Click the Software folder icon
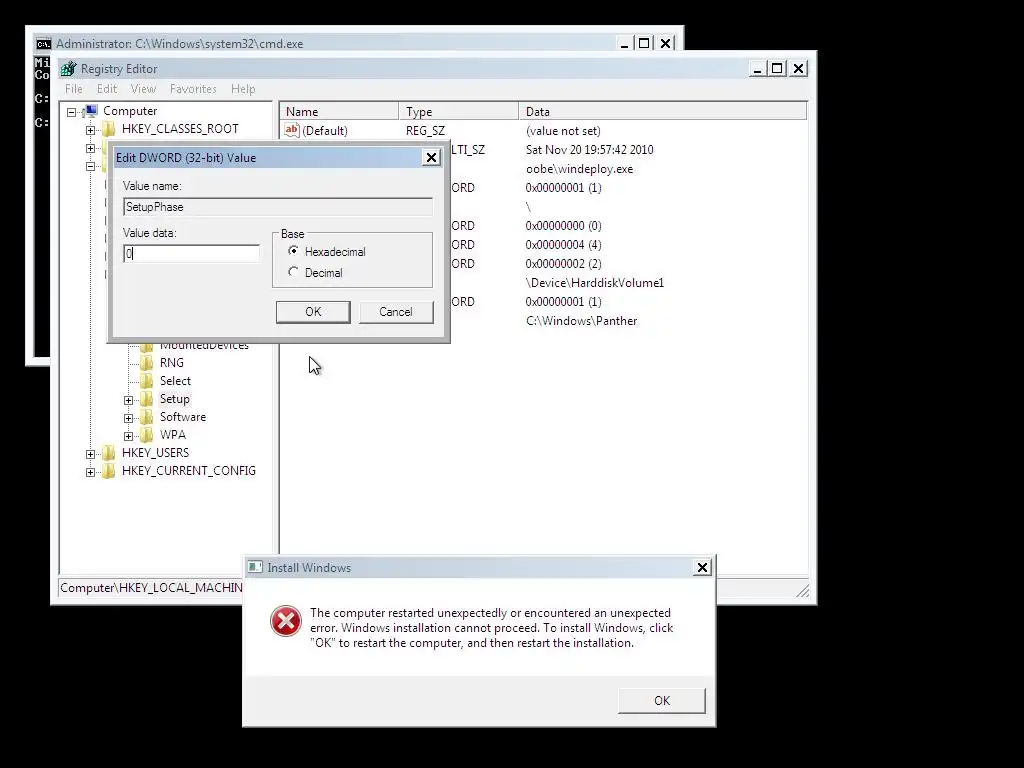 pyautogui.click(x=147, y=417)
